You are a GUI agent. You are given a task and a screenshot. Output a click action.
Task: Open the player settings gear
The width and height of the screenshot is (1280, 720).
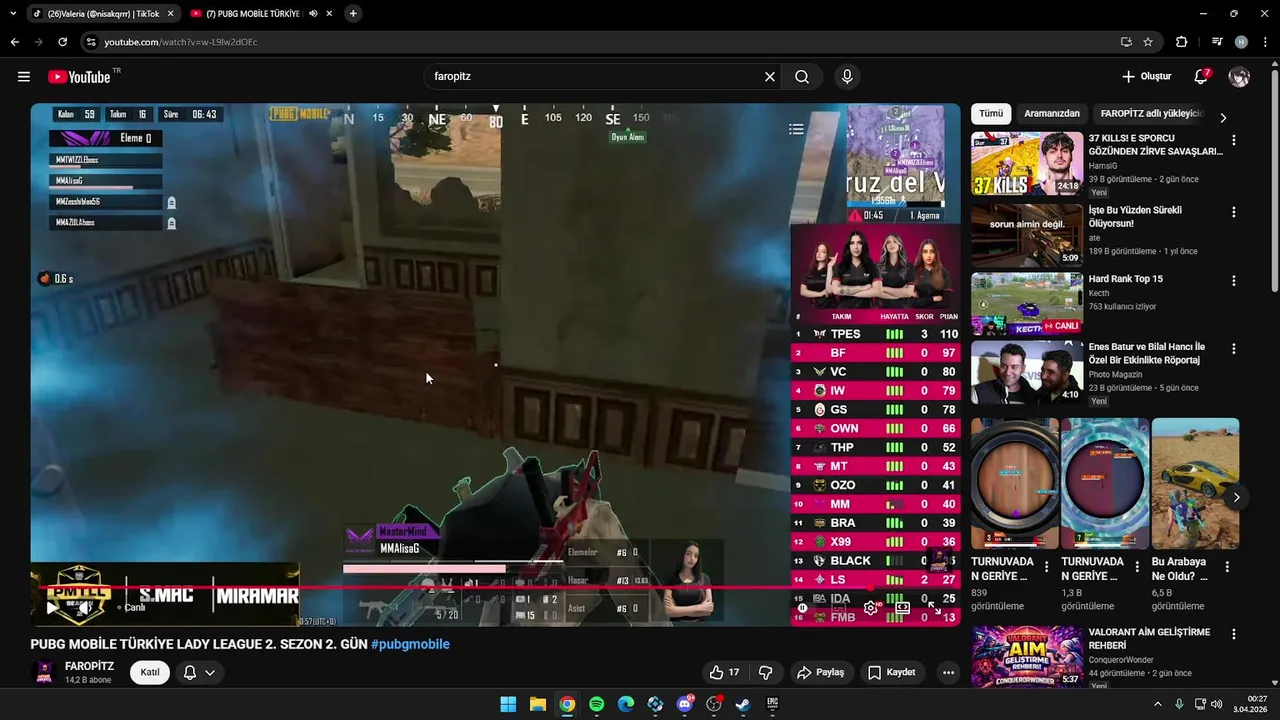(871, 607)
